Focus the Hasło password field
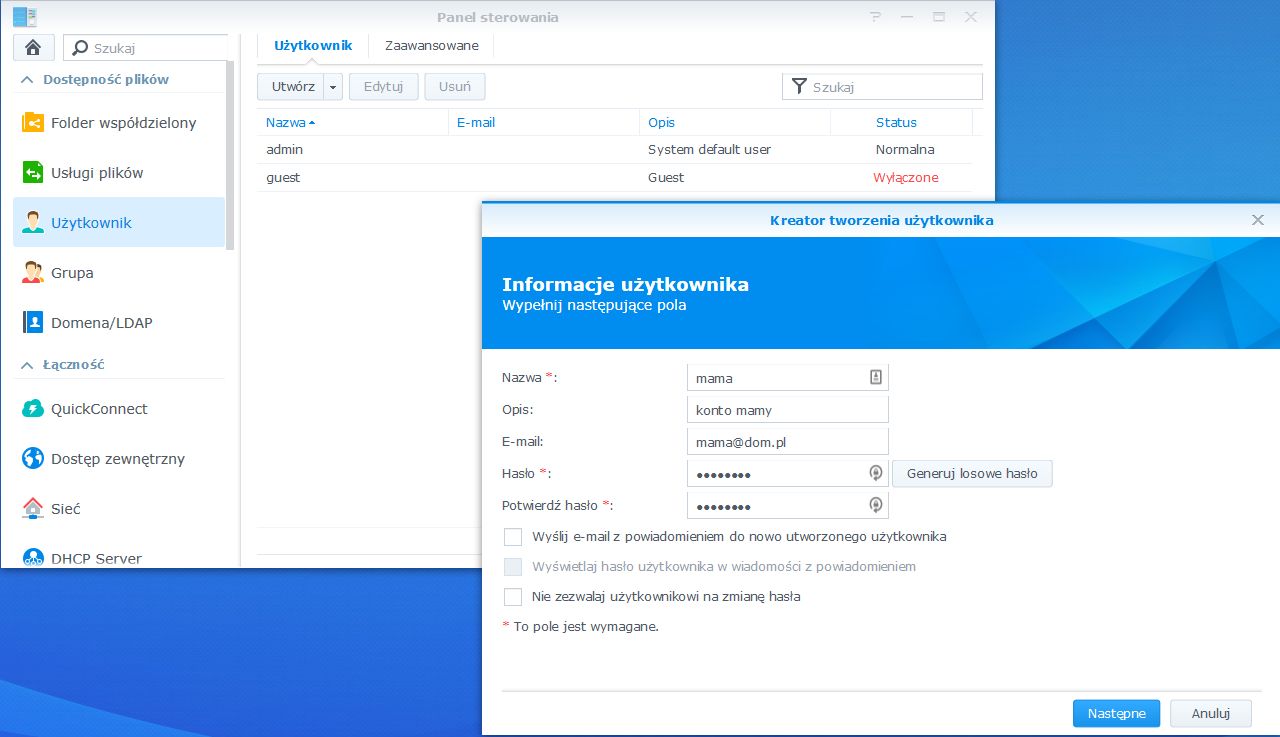This screenshot has height=737, width=1280. (x=788, y=474)
